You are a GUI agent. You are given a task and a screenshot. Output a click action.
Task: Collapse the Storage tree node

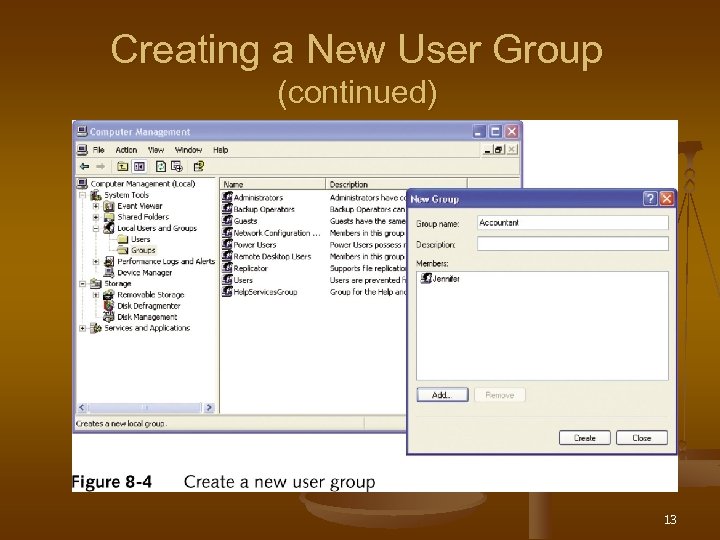click(x=83, y=284)
